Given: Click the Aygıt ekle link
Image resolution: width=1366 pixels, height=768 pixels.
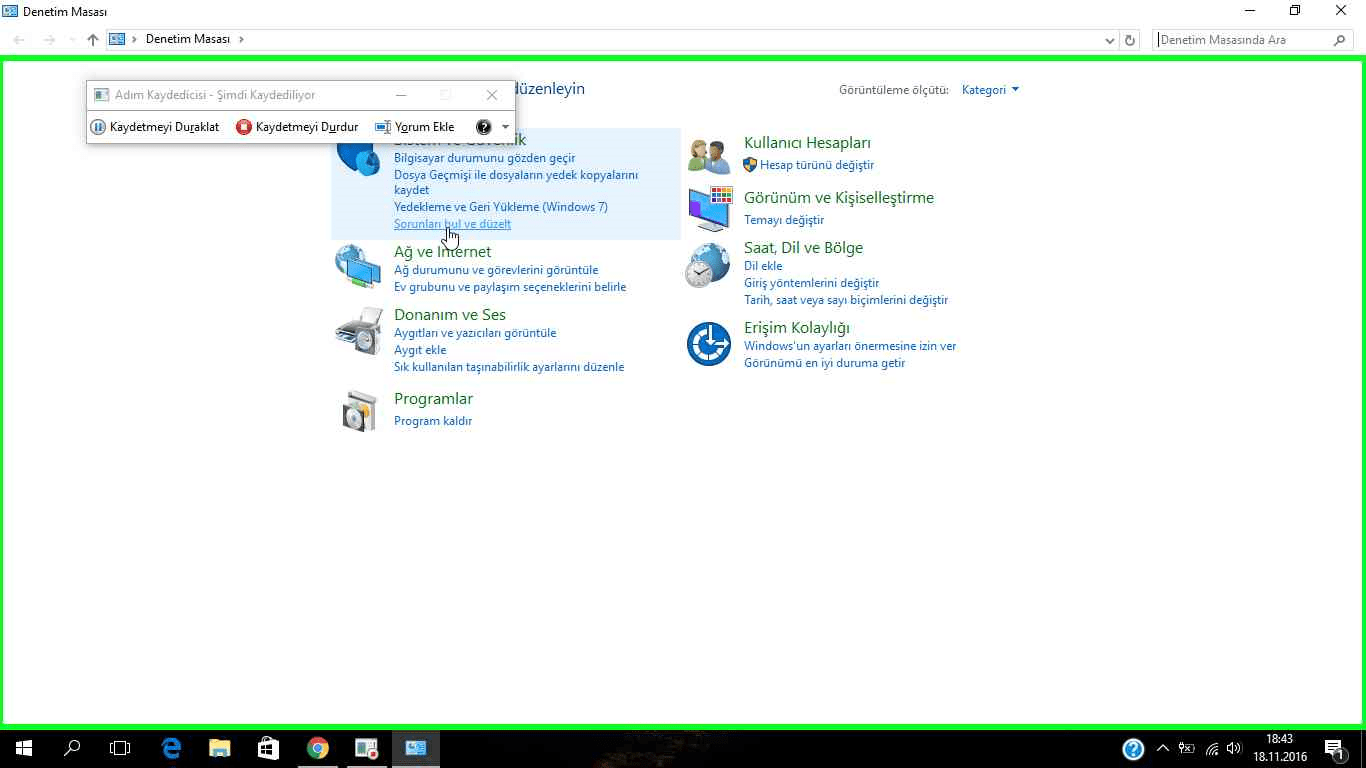Looking at the screenshot, I should [420, 350].
